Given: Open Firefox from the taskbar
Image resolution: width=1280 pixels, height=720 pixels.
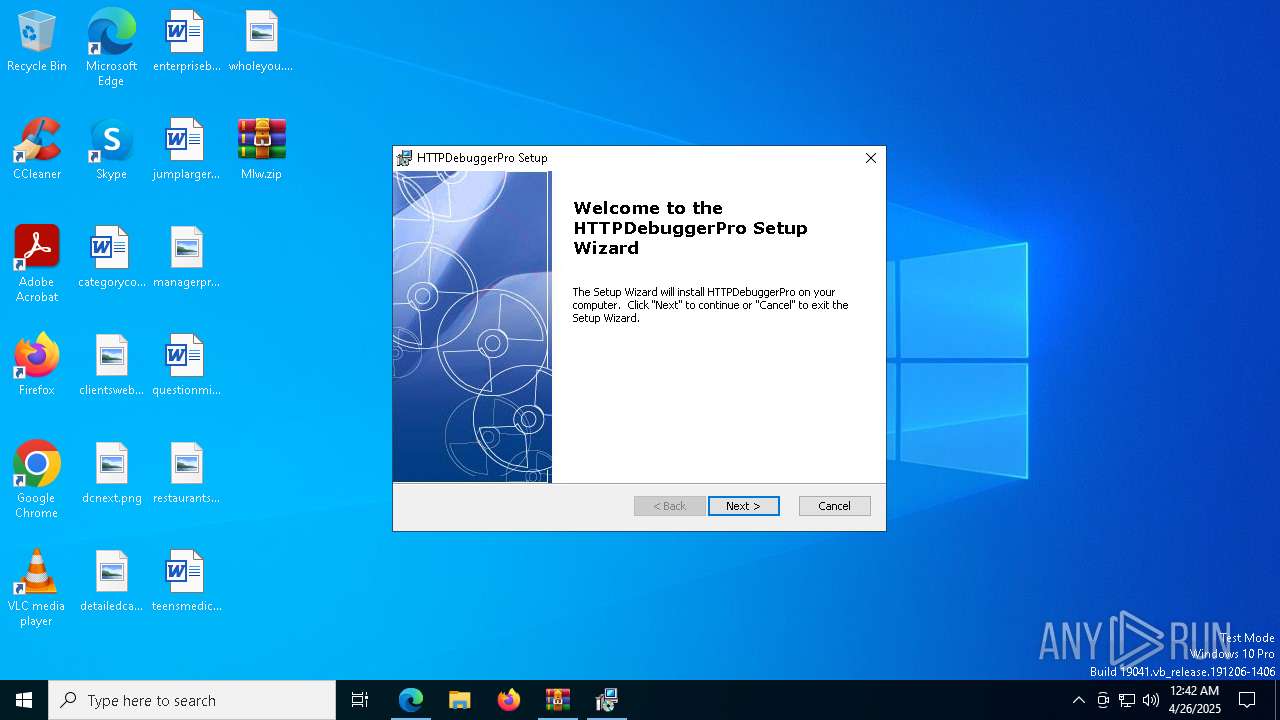Looking at the screenshot, I should [x=509, y=700].
